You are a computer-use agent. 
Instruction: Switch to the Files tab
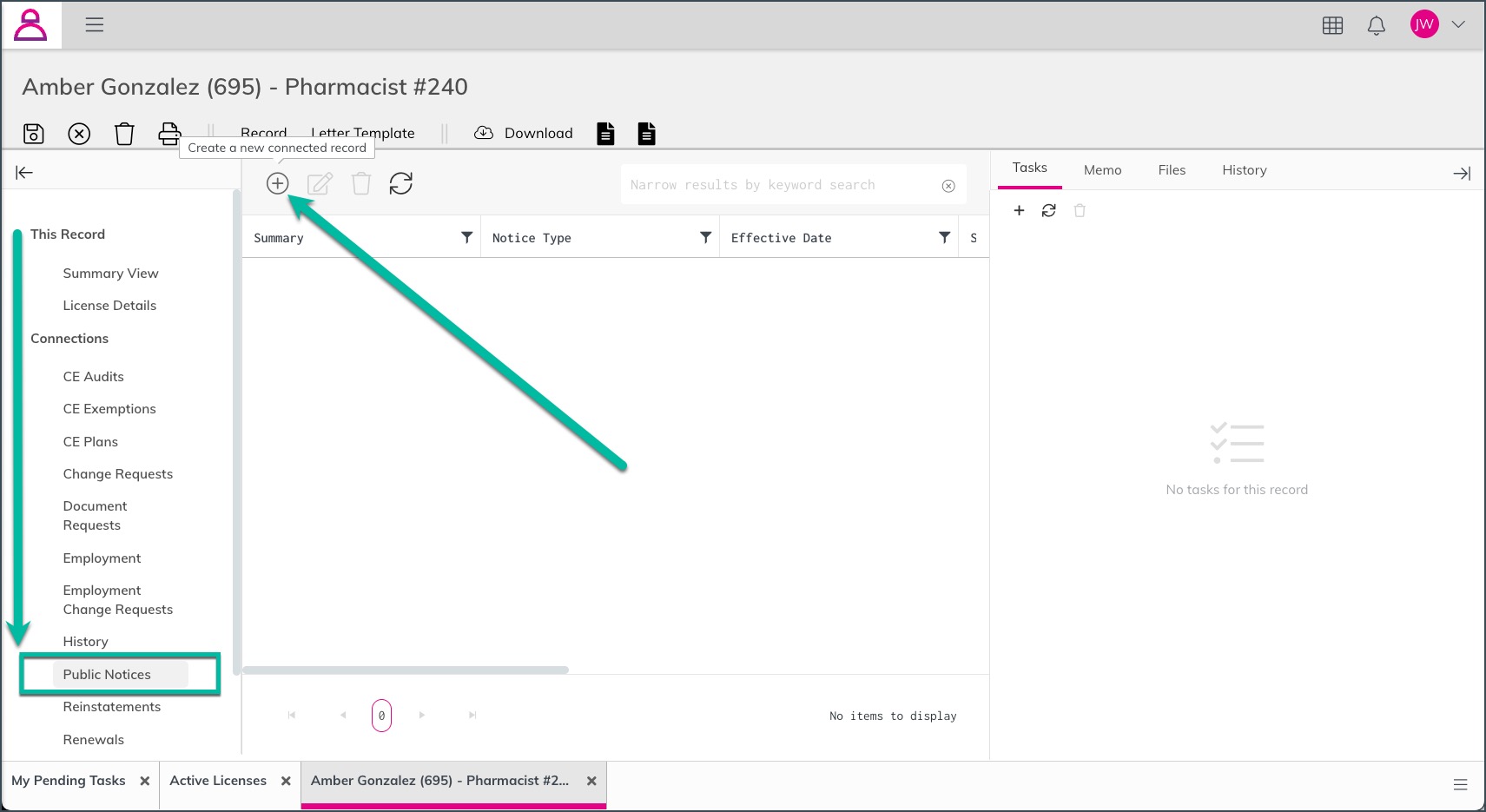[1172, 170]
